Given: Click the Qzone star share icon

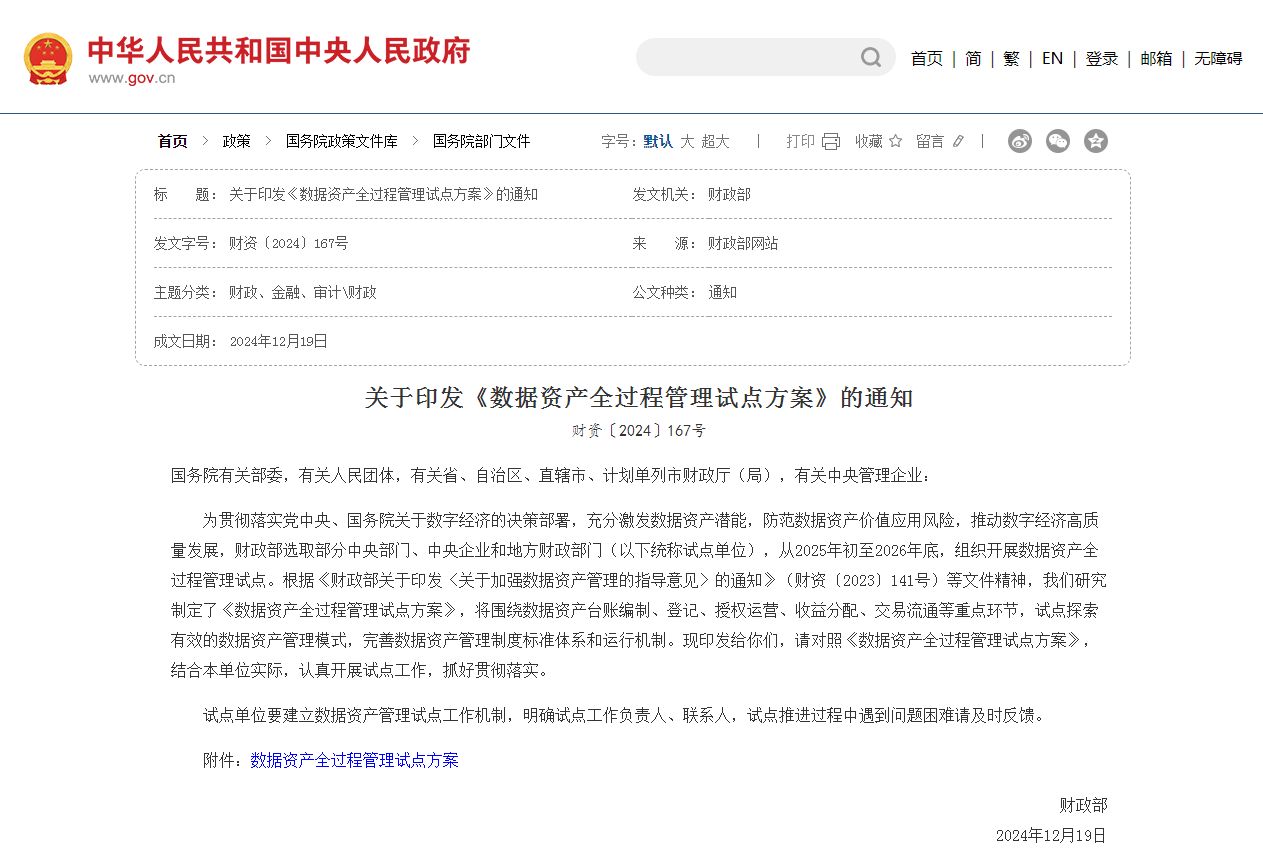Looking at the screenshot, I should (x=1096, y=141).
